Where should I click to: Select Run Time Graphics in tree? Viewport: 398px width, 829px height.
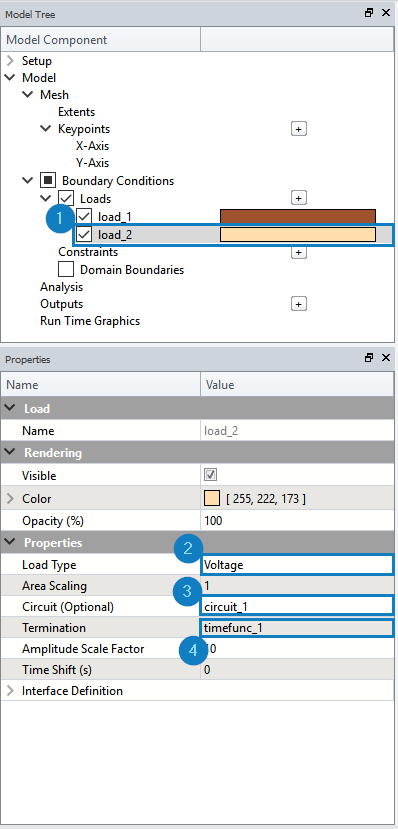90,321
